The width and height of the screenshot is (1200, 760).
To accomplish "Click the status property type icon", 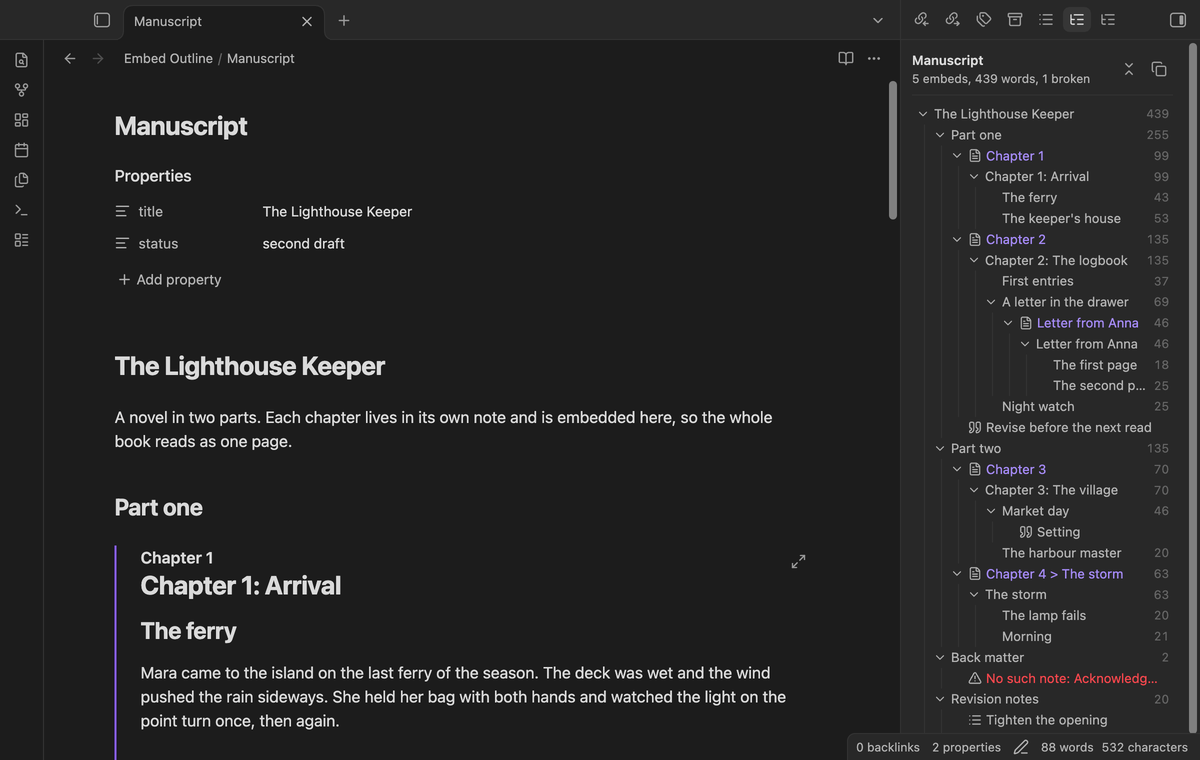I will [x=122, y=243].
